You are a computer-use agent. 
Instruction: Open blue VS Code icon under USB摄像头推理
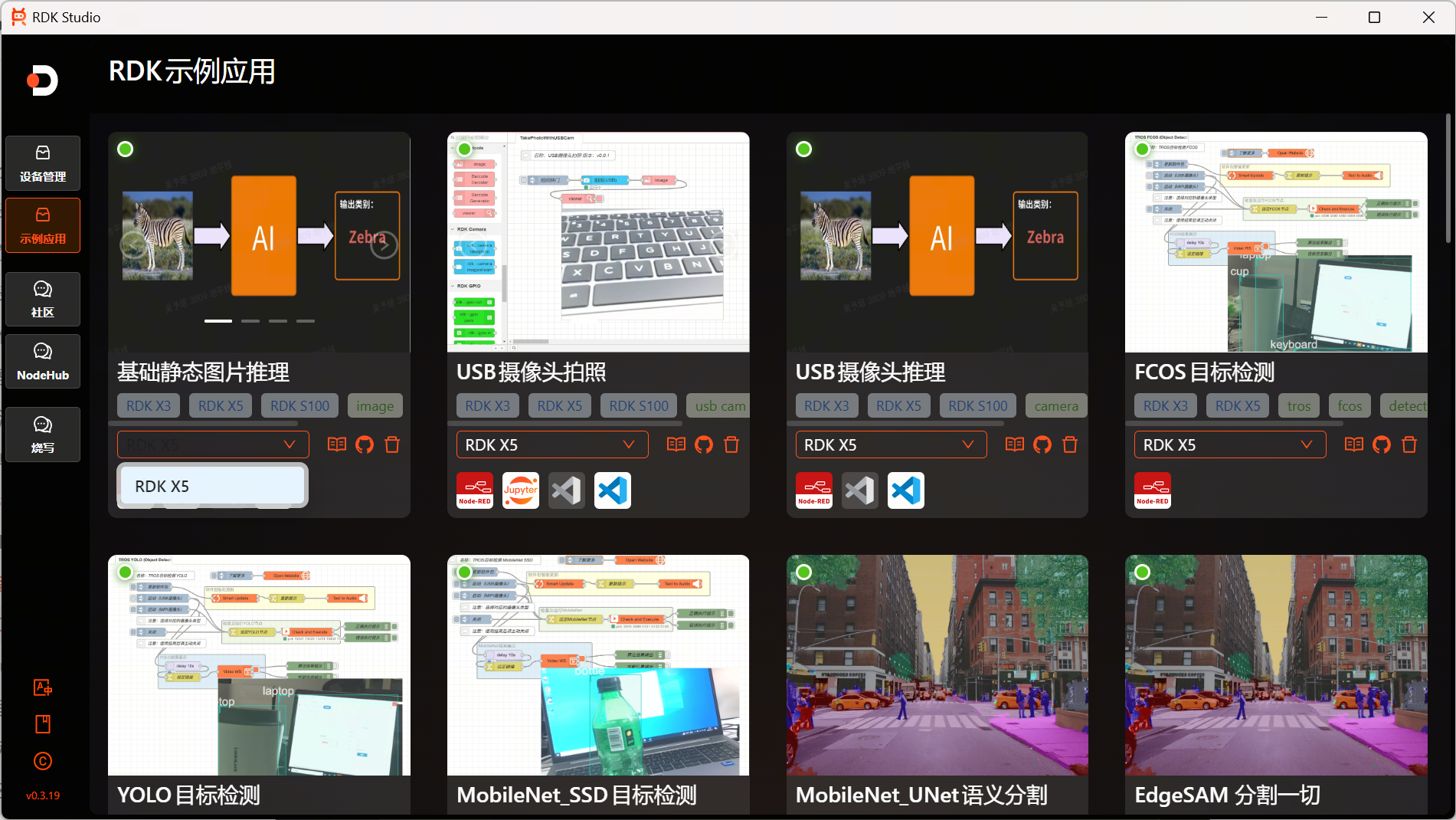[906, 490]
